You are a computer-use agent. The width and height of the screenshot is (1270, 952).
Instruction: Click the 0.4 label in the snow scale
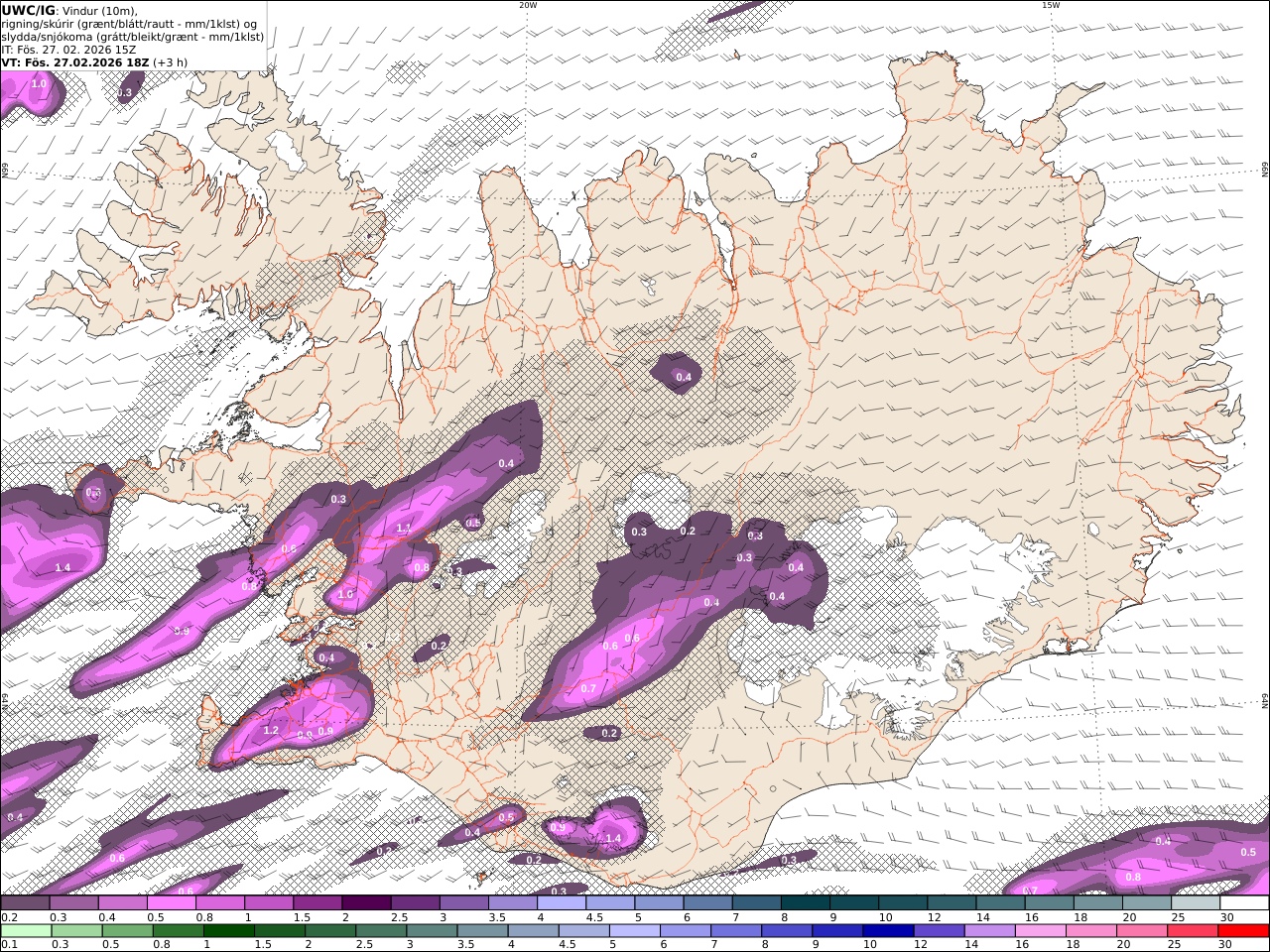[x=108, y=918]
